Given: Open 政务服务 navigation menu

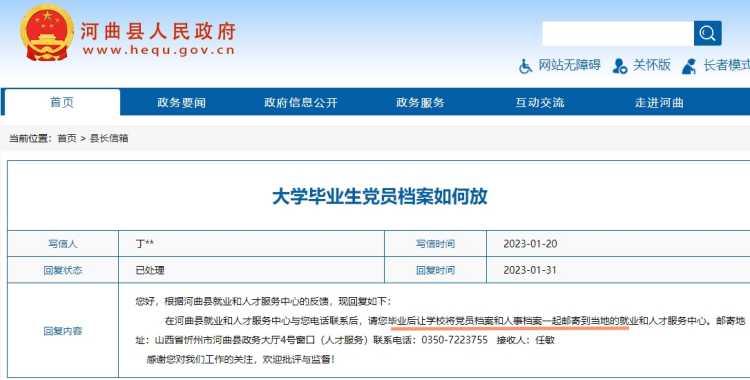Looking at the screenshot, I should [x=420, y=102].
